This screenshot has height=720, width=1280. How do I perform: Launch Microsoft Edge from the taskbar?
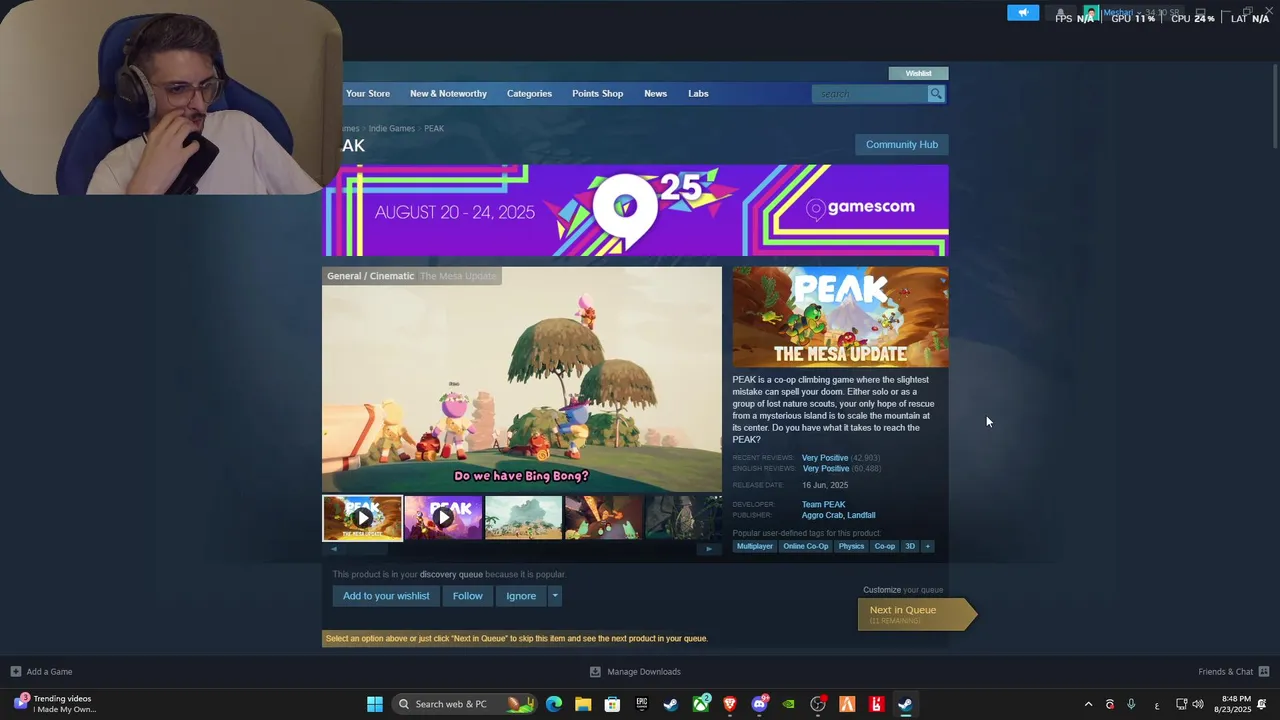[x=554, y=704]
